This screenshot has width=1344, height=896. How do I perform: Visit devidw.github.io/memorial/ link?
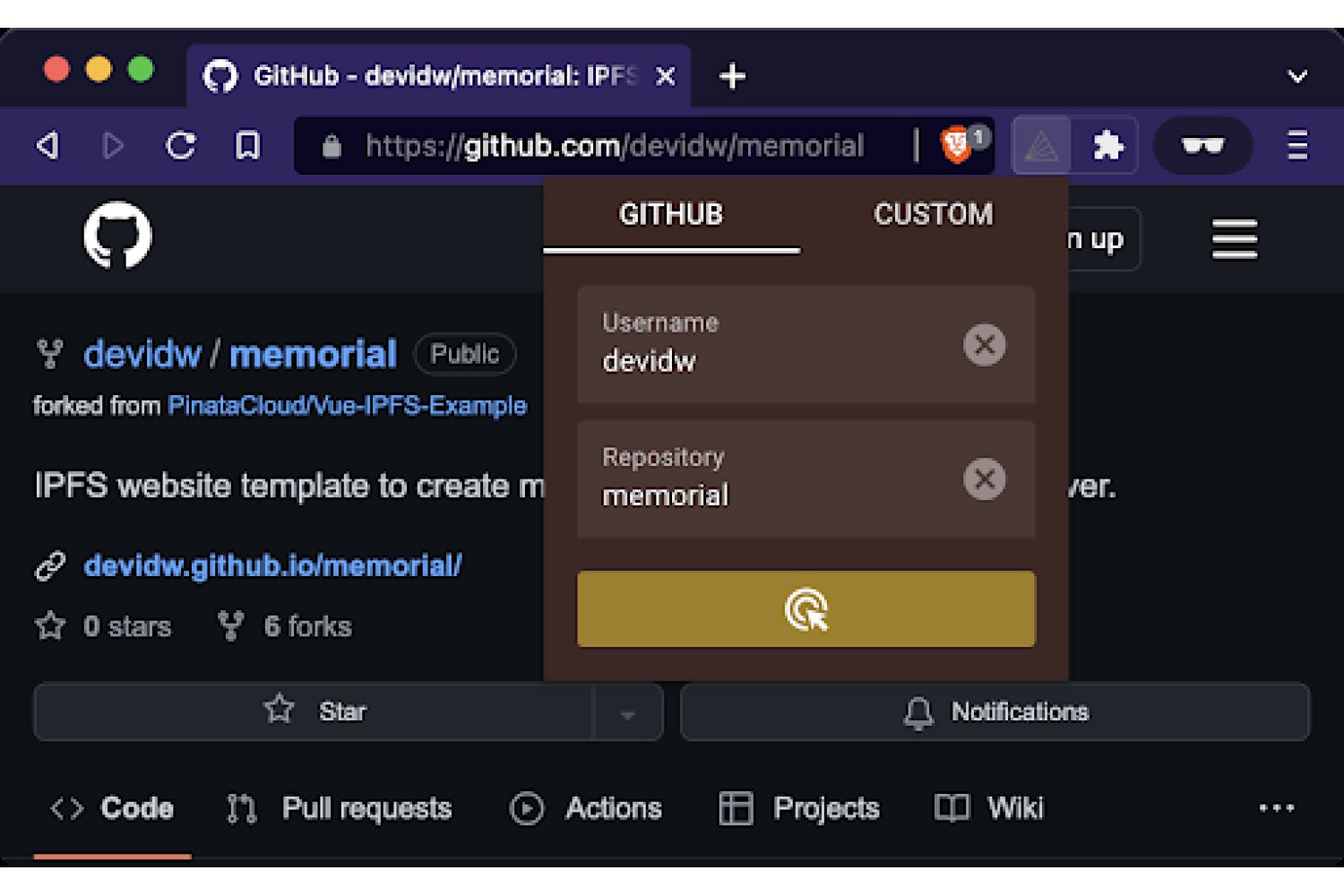(x=272, y=565)
